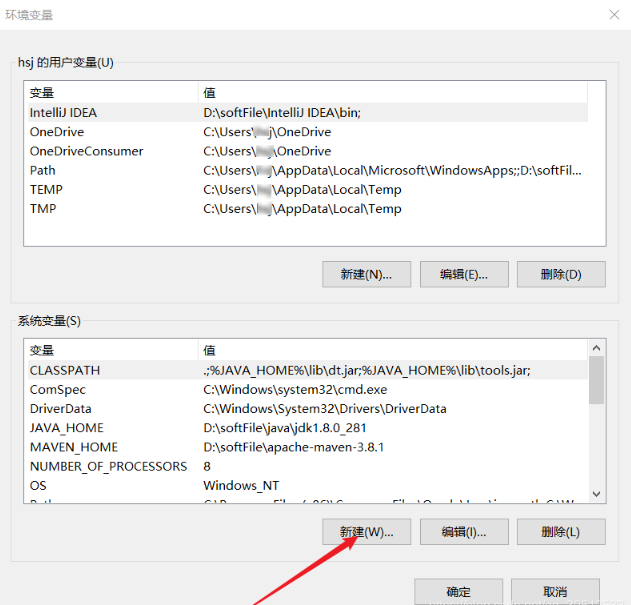
Task: Confirm the dialog with the OK button
Action: click(458, 591)
